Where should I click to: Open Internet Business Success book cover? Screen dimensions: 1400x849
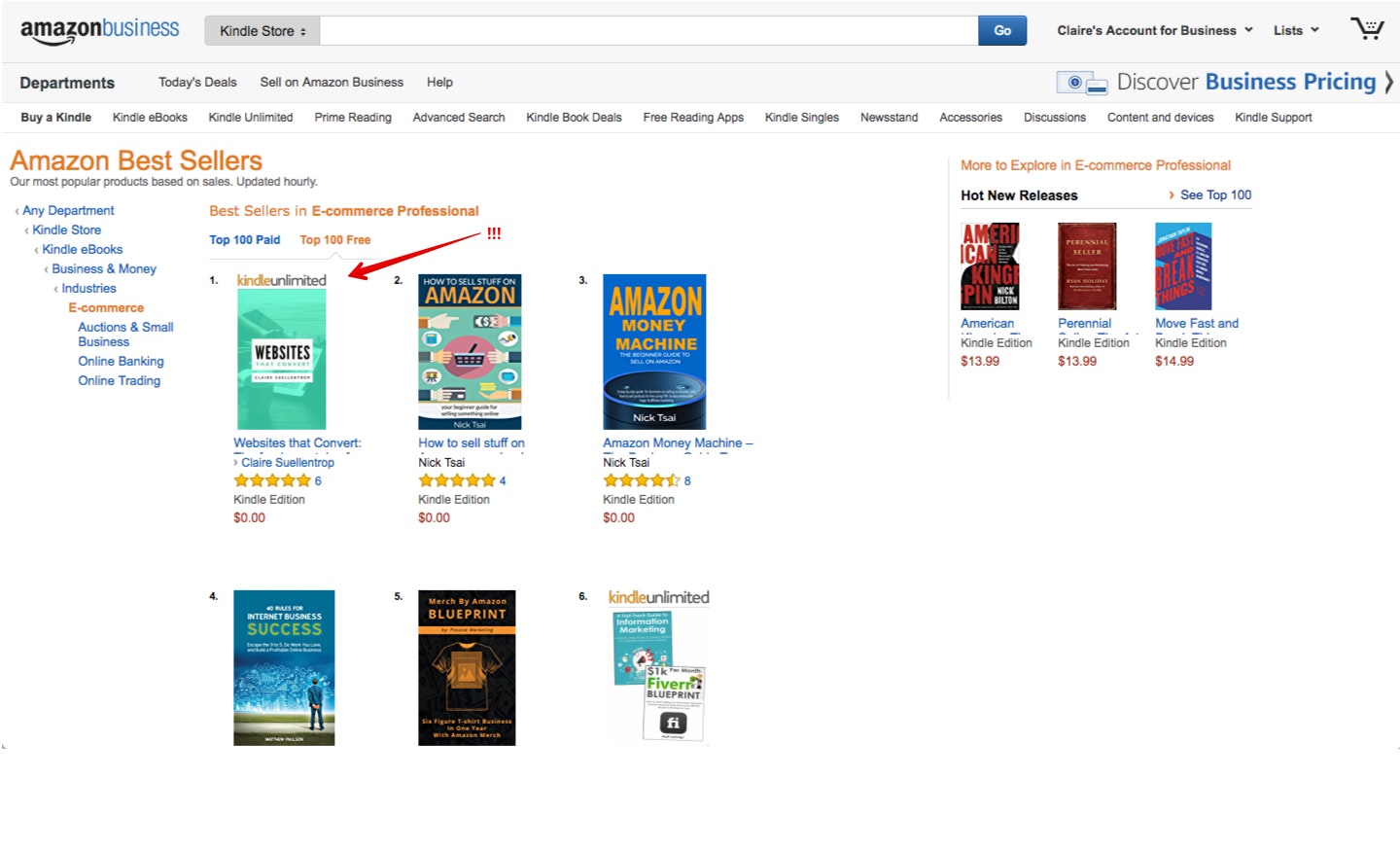click(284, 668)
